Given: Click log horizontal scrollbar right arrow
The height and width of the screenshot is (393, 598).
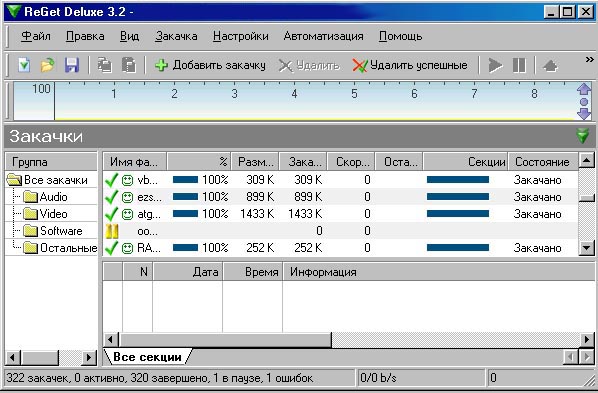Looking at the screenshot, I should pyautogui.click(x=587, y=339).
